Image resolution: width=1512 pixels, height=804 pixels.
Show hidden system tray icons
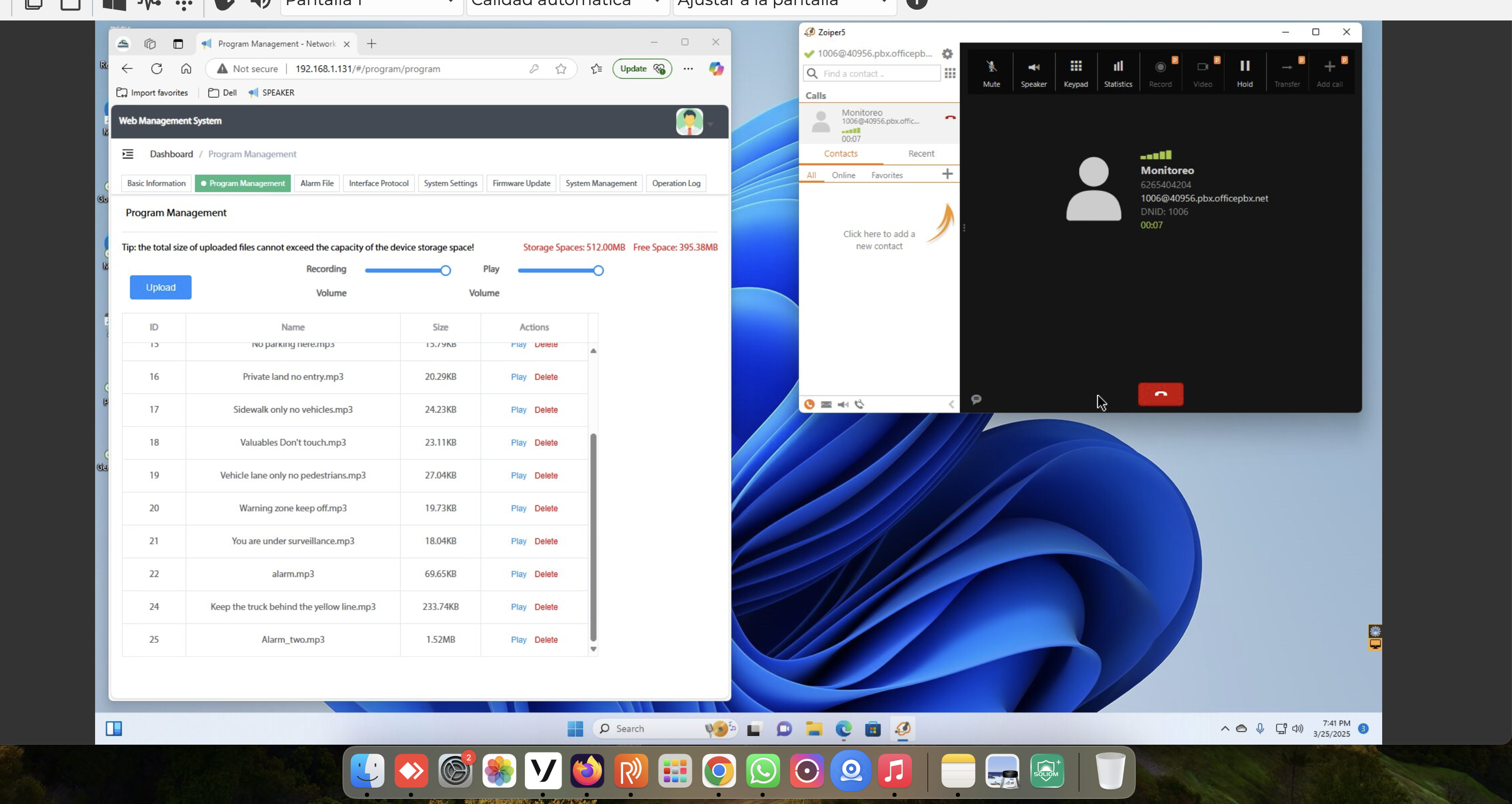pyautogui.click(x=1225, y=729)
